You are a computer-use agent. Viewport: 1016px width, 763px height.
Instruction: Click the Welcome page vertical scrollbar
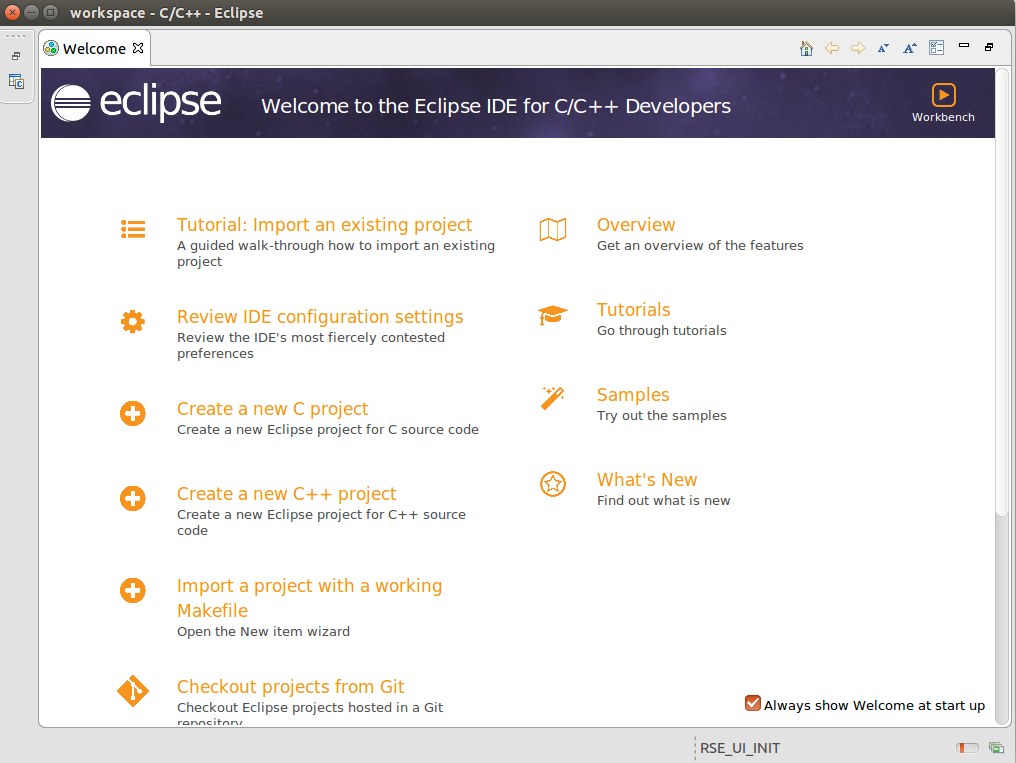[1002, 291]
